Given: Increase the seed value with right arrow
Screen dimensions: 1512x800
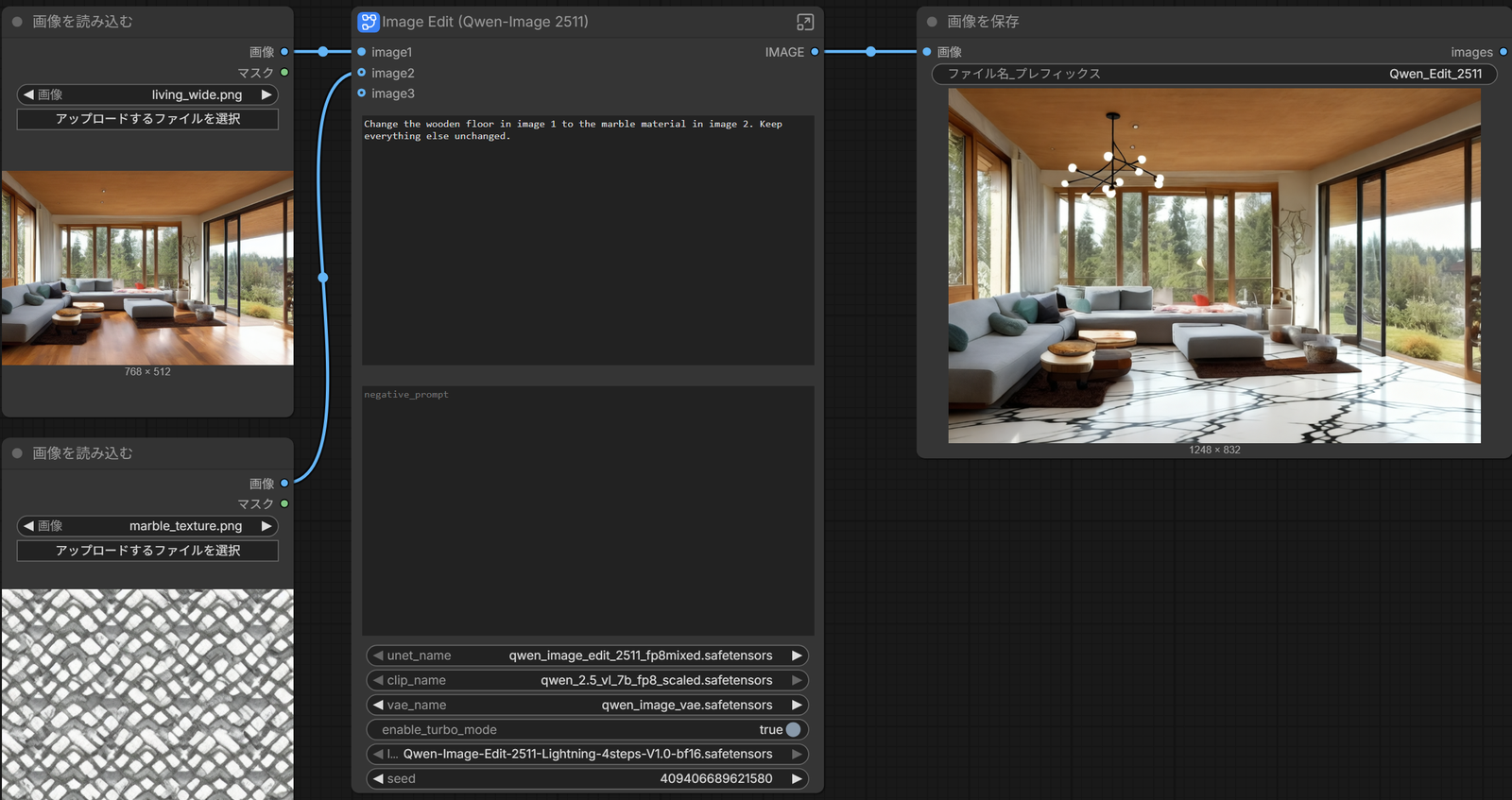Looking at the screenshot, I should tap(797, 778).
